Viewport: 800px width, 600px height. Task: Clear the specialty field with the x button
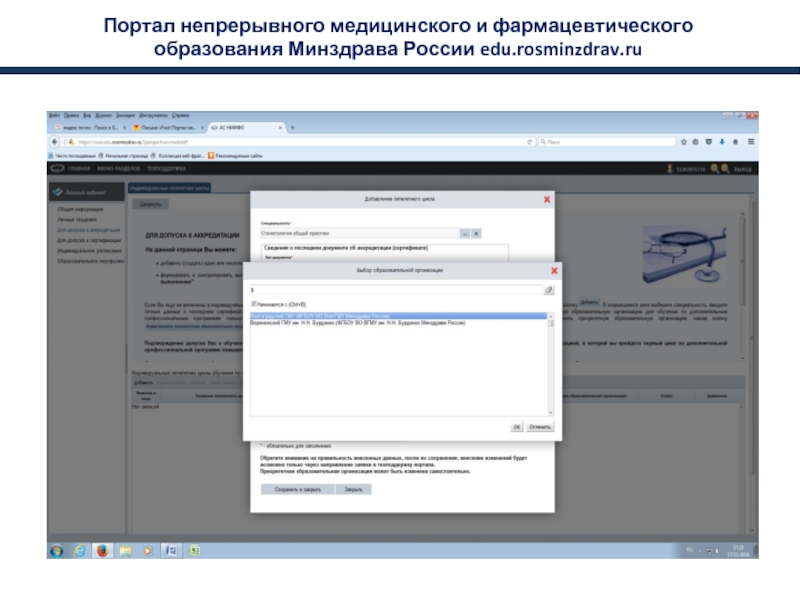476,233
